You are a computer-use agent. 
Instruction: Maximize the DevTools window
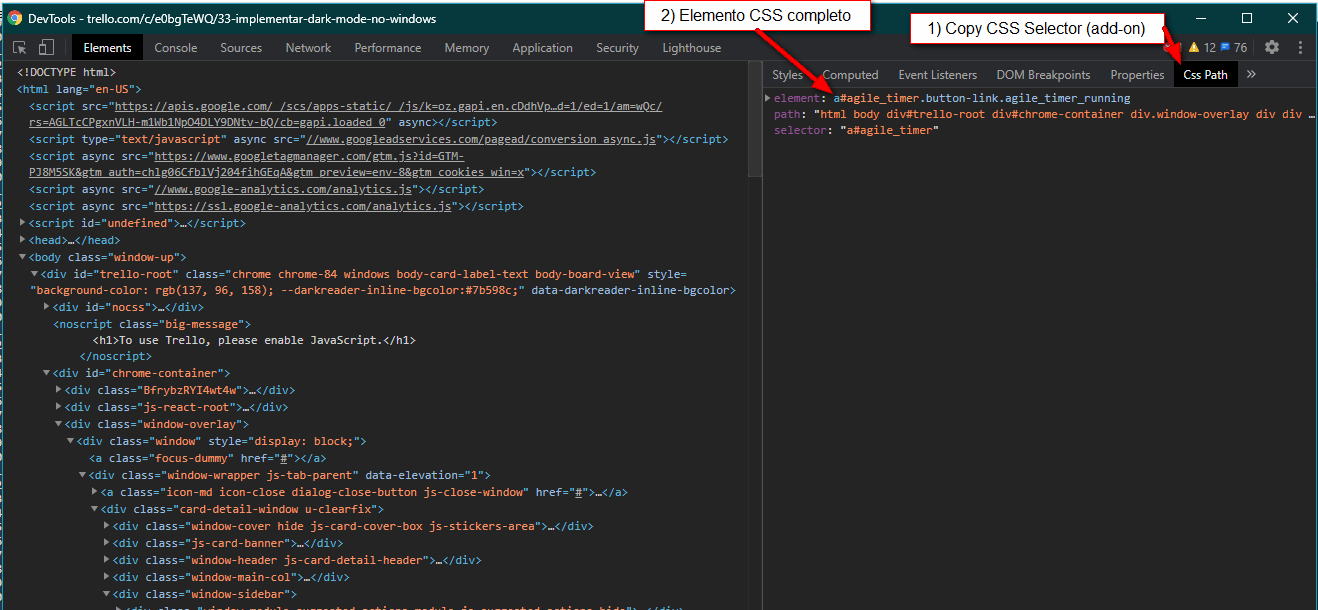(1247, 18)
